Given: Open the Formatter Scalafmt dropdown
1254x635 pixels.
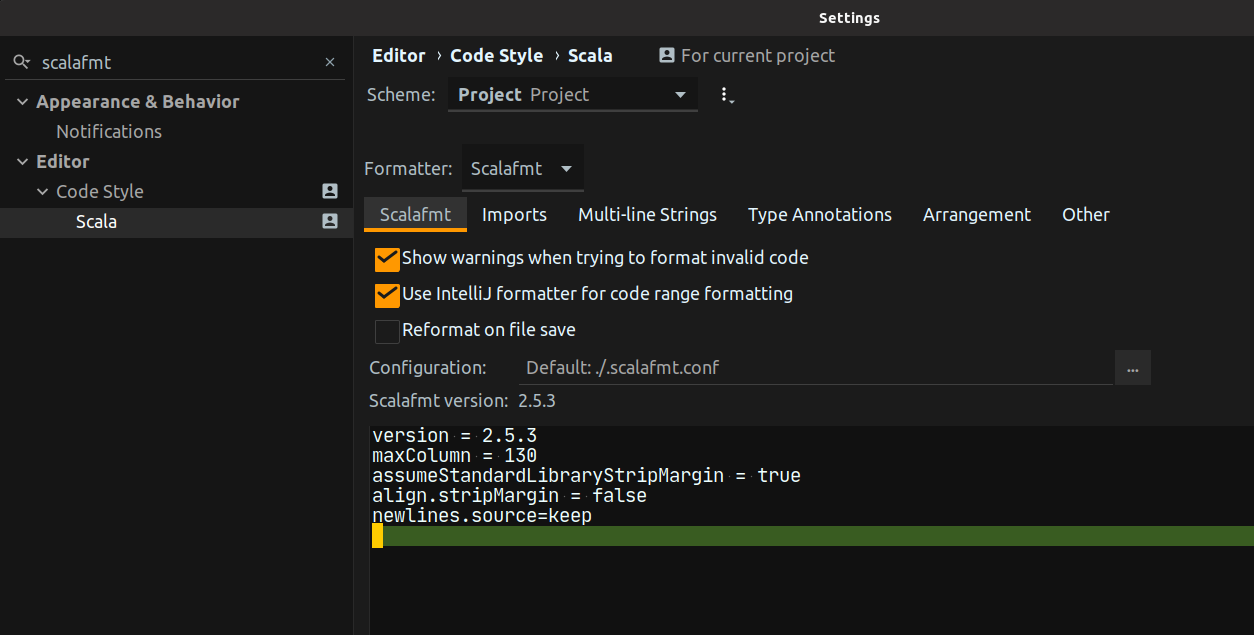Looking at the screenshot, I should [x=522, y=169].
